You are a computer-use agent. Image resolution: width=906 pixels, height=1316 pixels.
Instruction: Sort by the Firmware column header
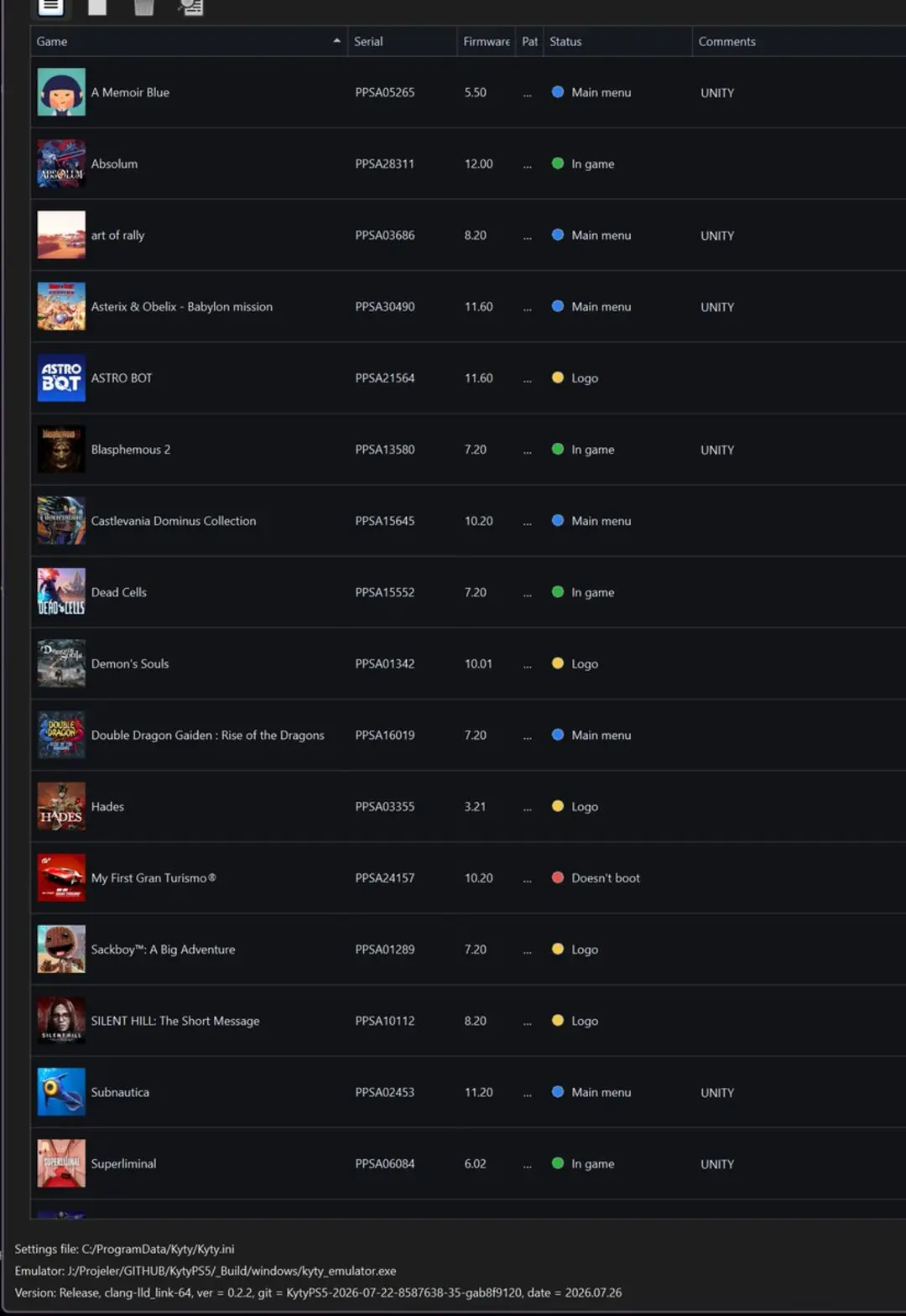pos(487,41)
